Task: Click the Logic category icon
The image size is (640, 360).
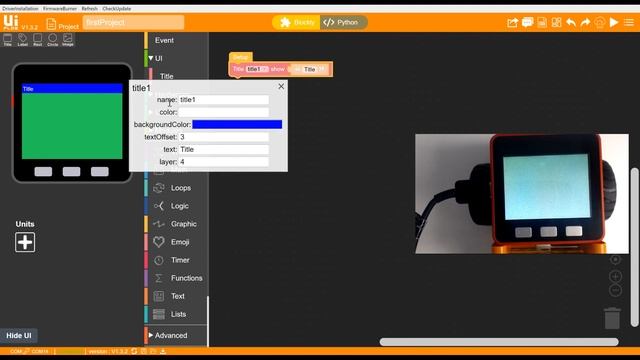Action: pyautogui.click(x=159, y=206)
